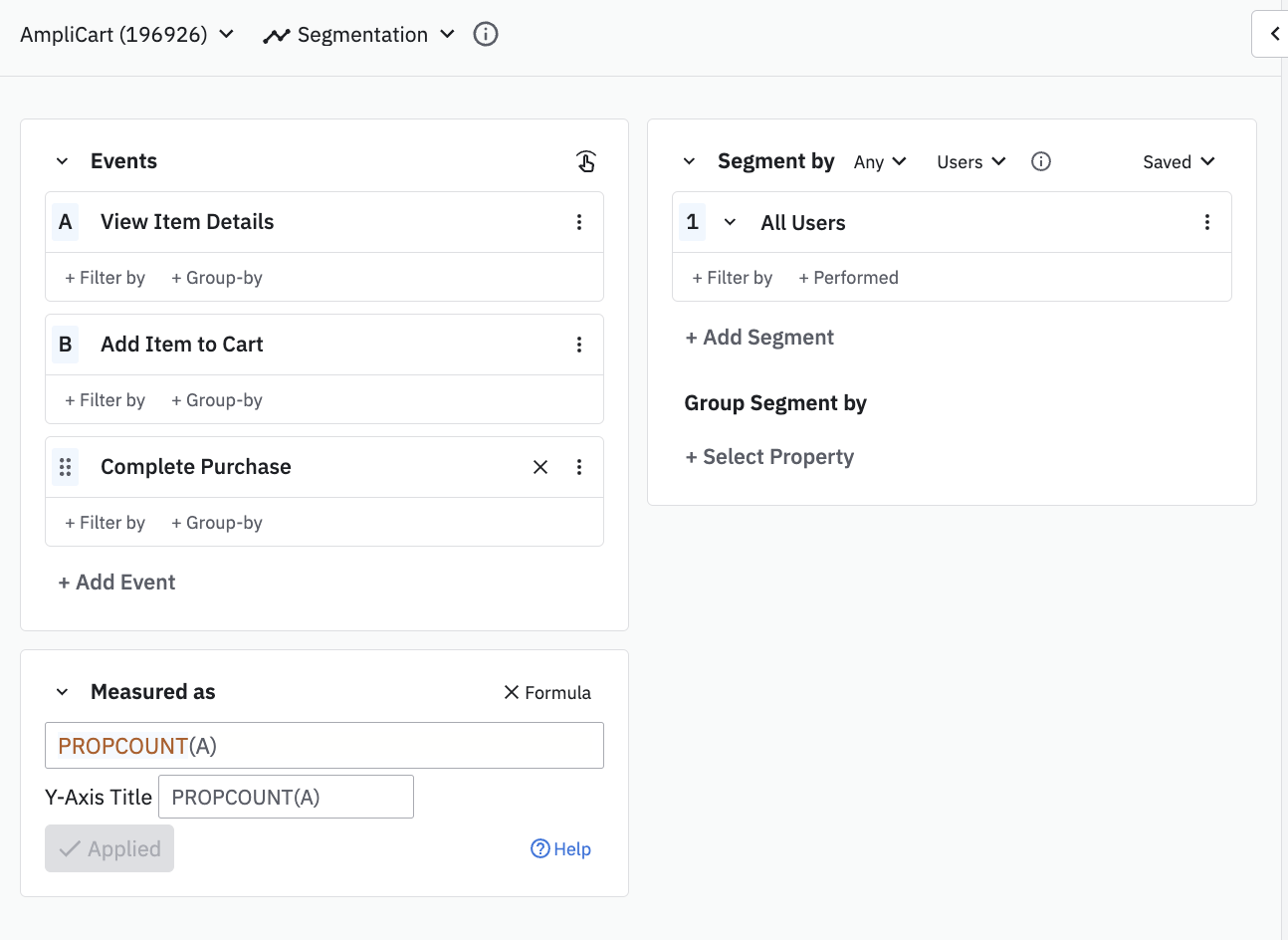Select the View Item Details event name
The width and height of the screenshot is (1288, 940).
[x=187, y=222]
